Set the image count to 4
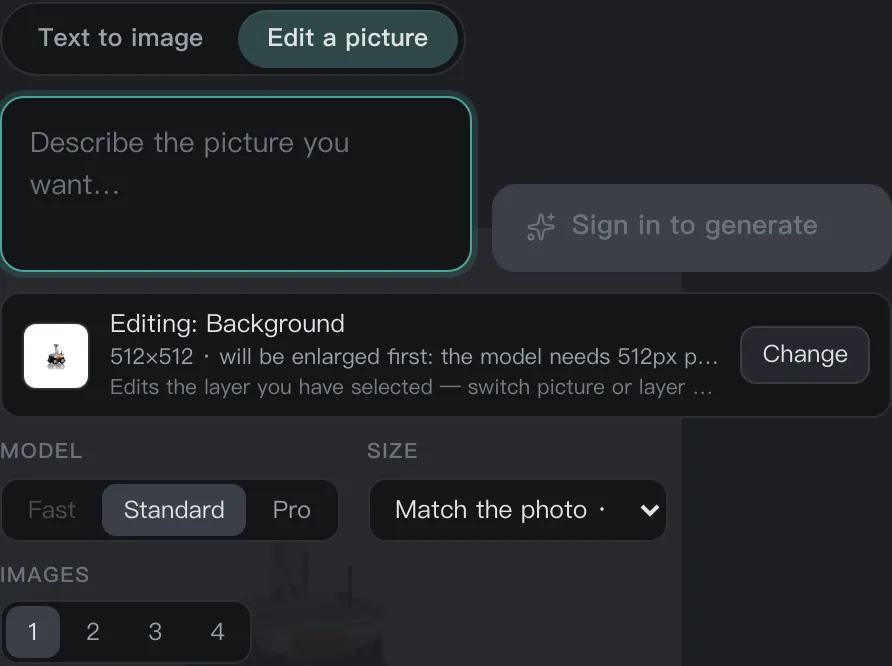 pos(217,631)
